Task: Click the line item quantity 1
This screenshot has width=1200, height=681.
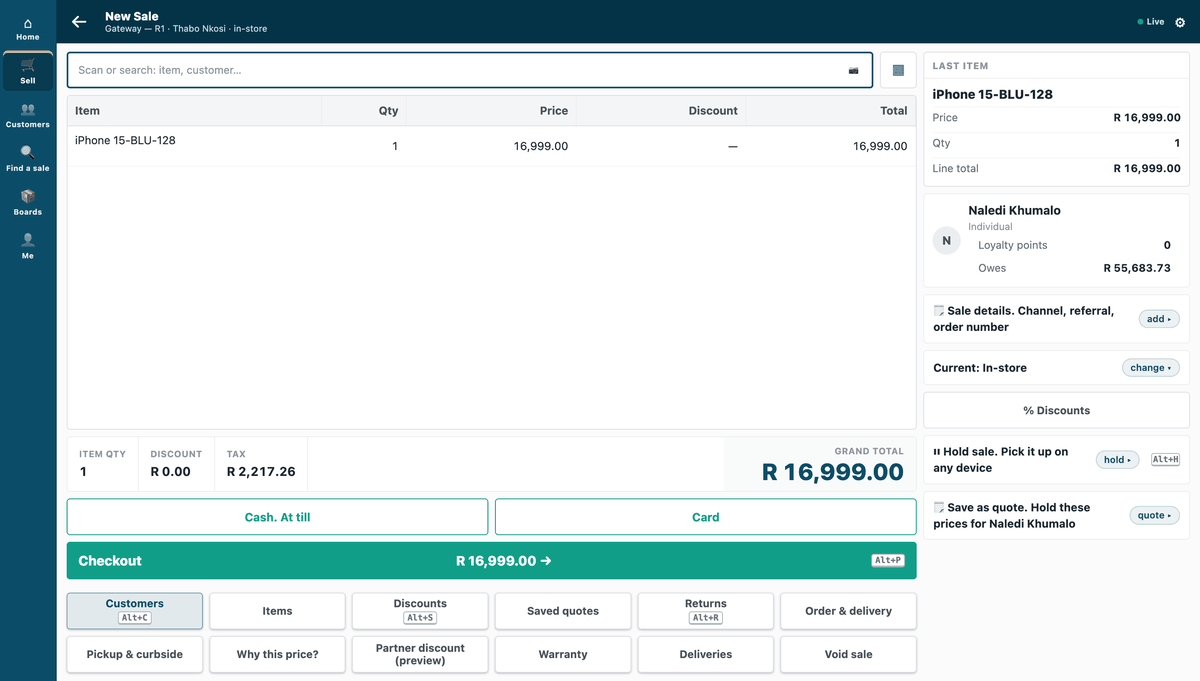Action: pos(395,146)
